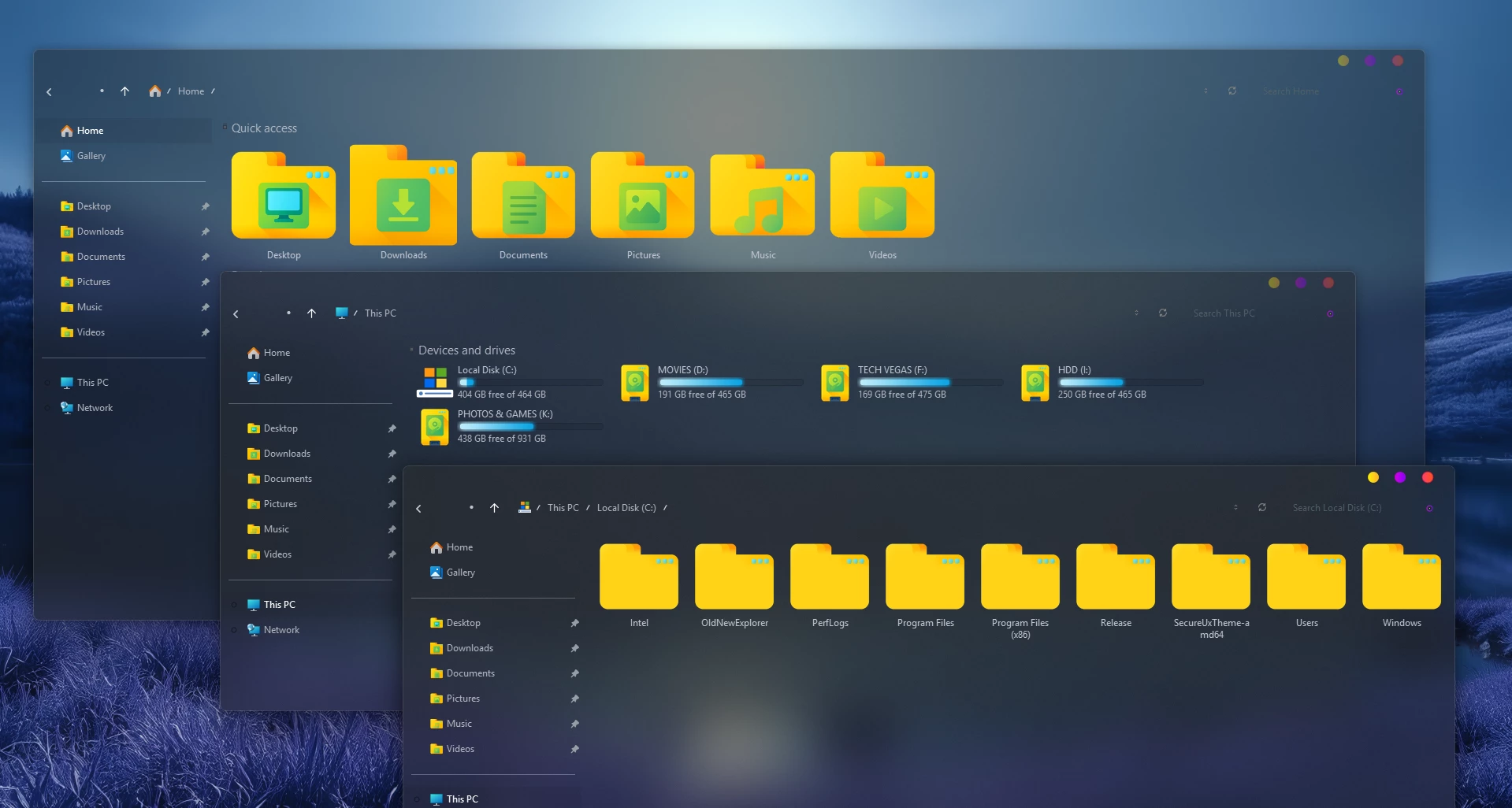Toggle pin icon next to Documents in Home window
The image size is (1512, 808).
coord(205,257)
